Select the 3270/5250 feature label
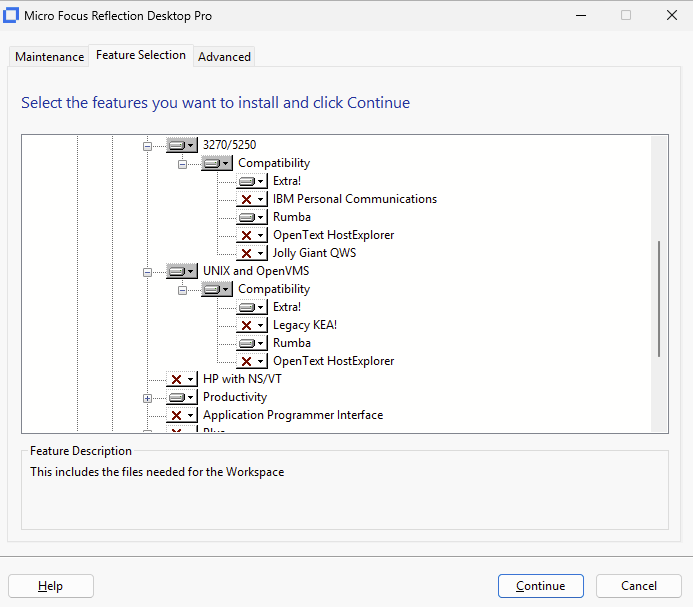 tap(229, 145)
